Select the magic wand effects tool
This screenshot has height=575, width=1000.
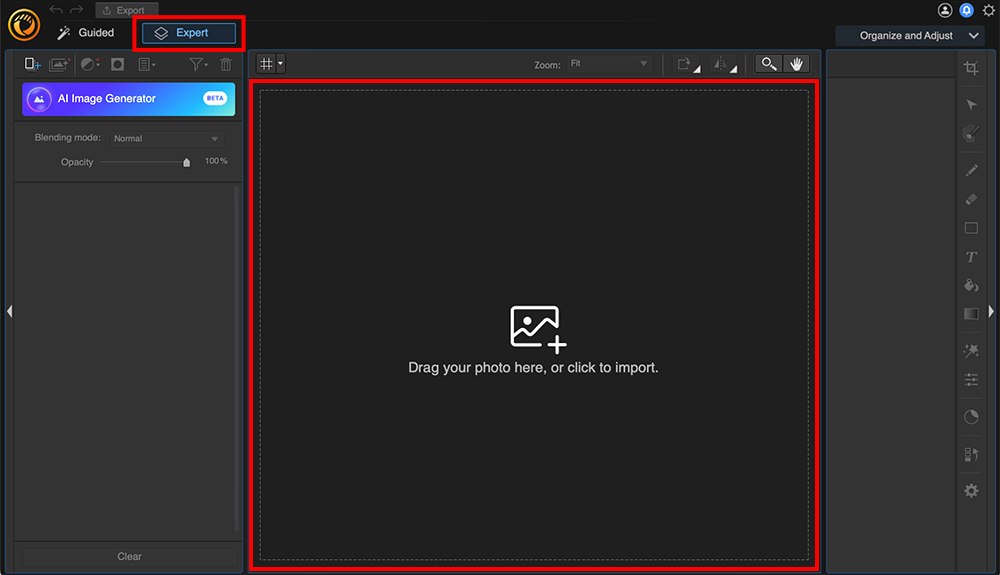pos(971,351)
